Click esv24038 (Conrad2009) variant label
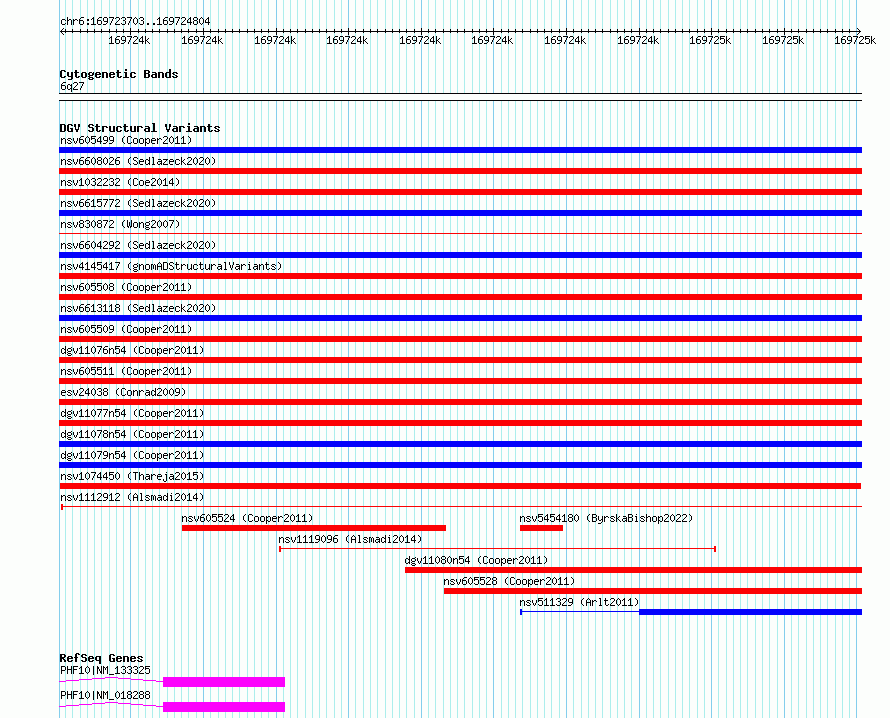This screenshot has width=890, height=718. tap(123, 392)
